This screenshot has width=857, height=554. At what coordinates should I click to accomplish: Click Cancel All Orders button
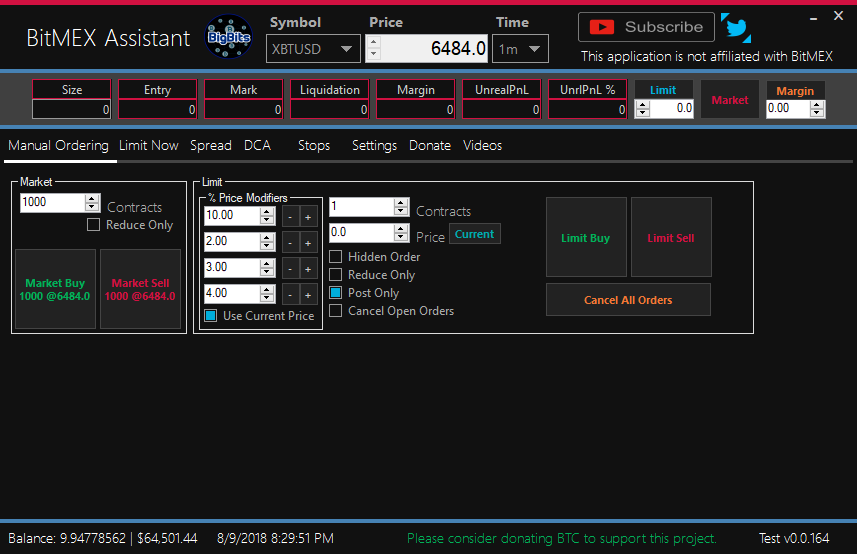[x=629, y=299]
